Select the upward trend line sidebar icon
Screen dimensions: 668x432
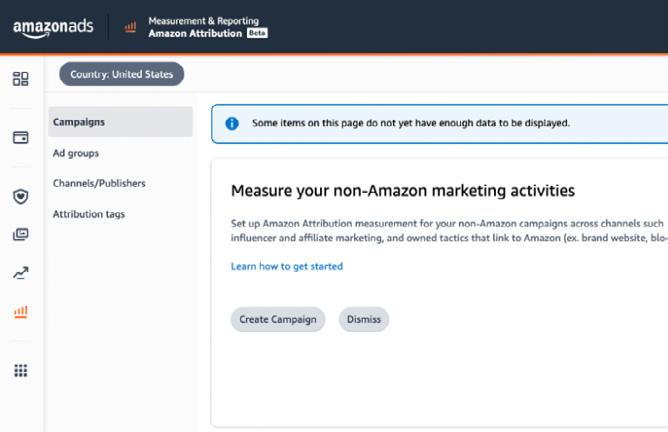[21, 273]
